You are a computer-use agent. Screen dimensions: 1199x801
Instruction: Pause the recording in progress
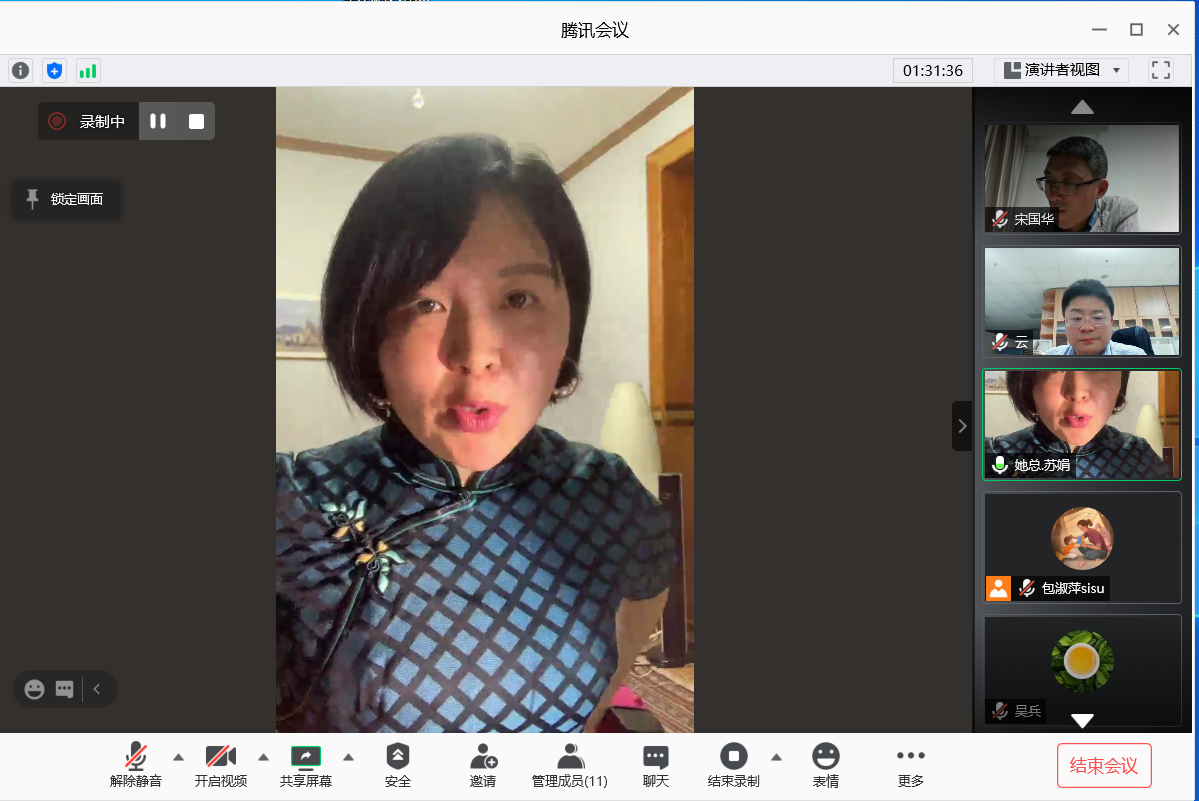point(158,121)
